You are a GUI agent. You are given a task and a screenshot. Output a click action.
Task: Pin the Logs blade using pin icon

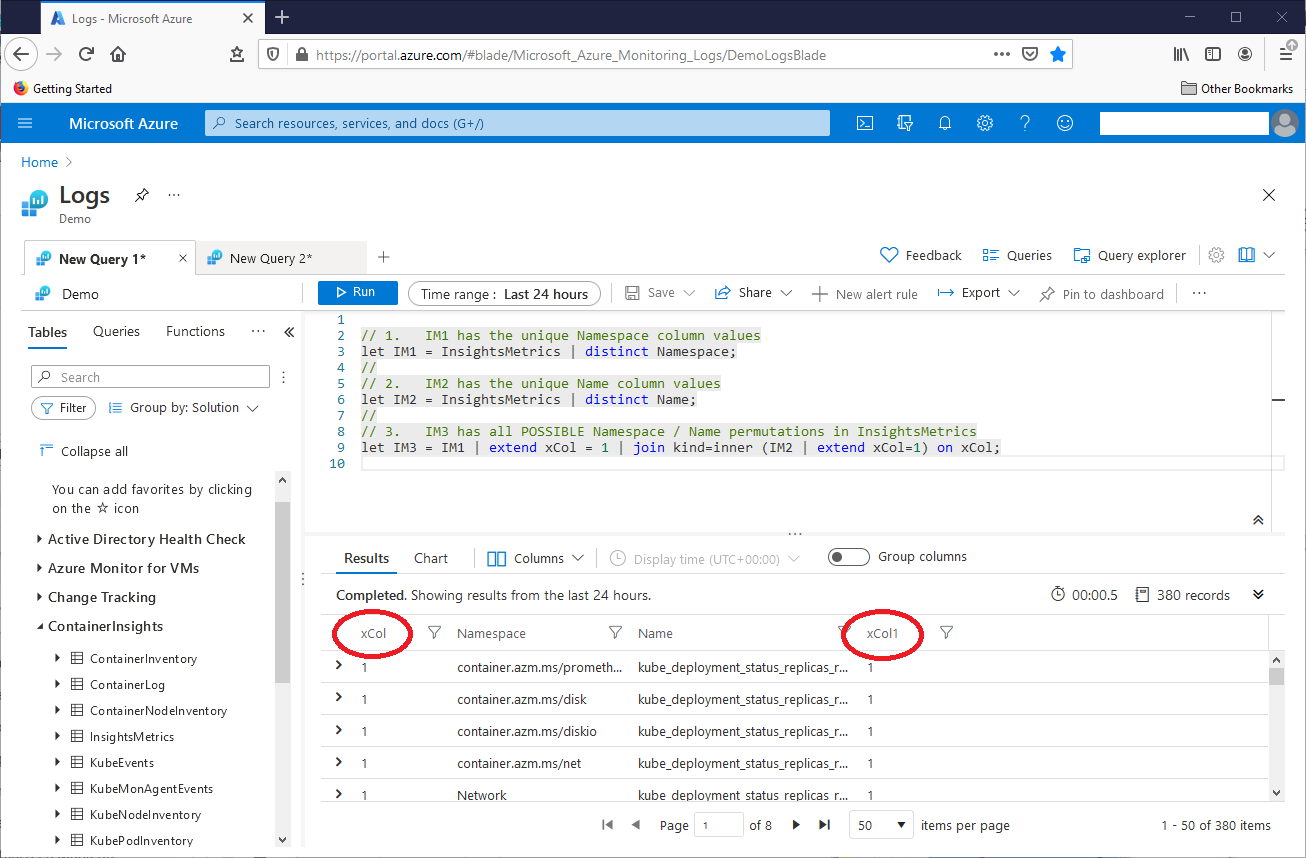(140, 195)
